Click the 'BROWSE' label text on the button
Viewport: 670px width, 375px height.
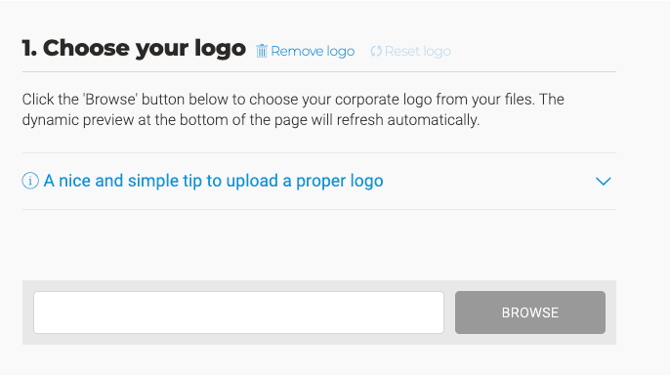point(530,313)
